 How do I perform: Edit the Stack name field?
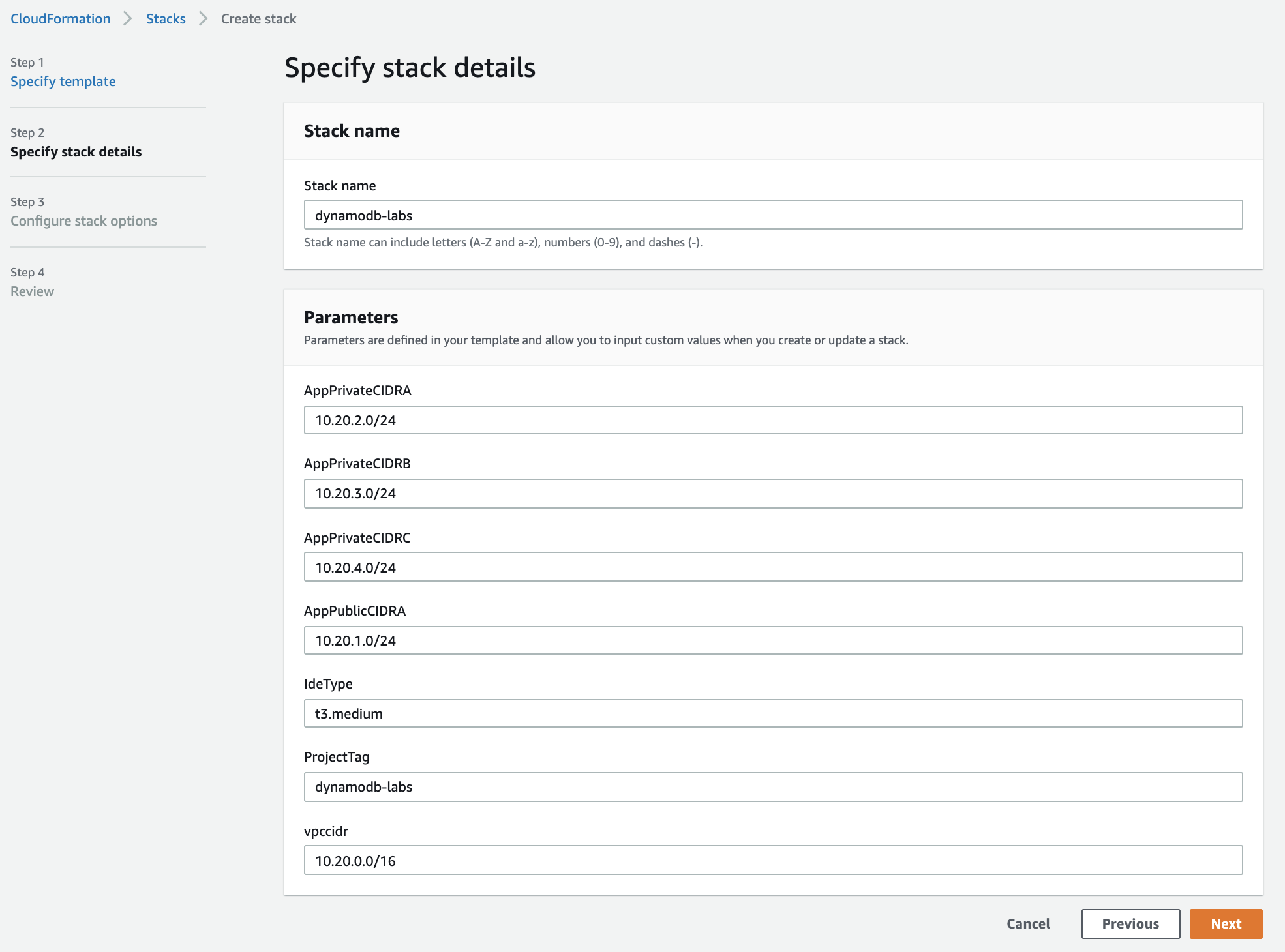773,215
